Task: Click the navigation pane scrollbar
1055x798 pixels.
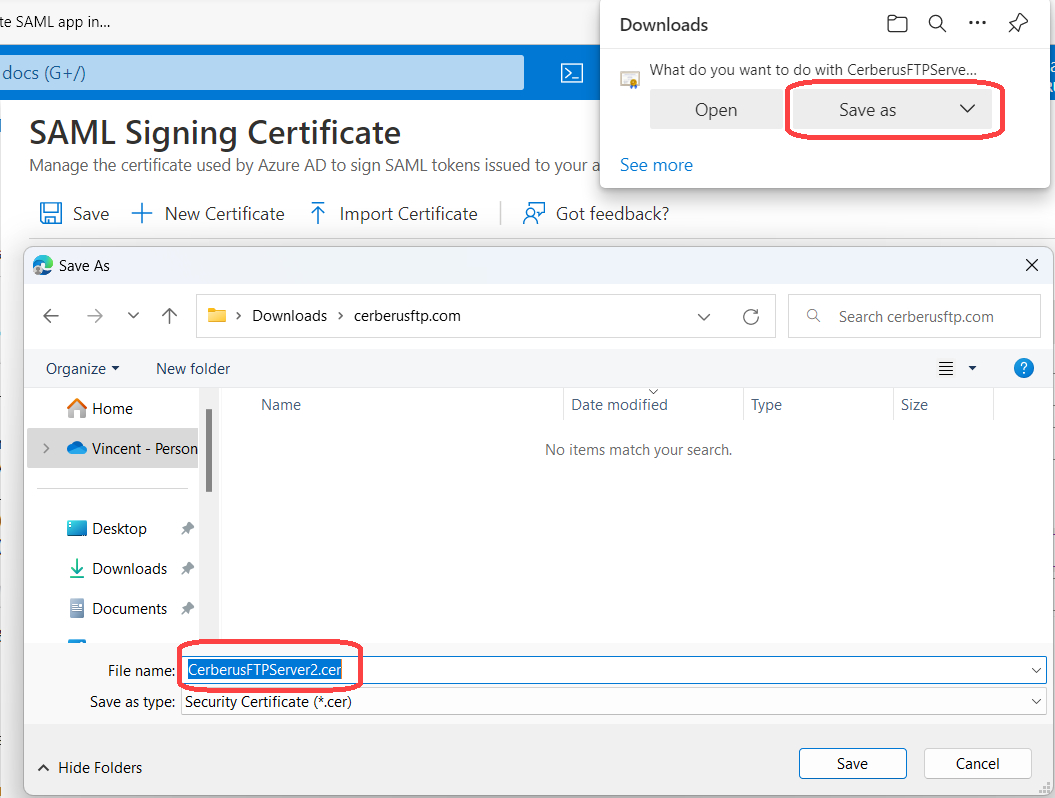Action: (x=209, y=450)
